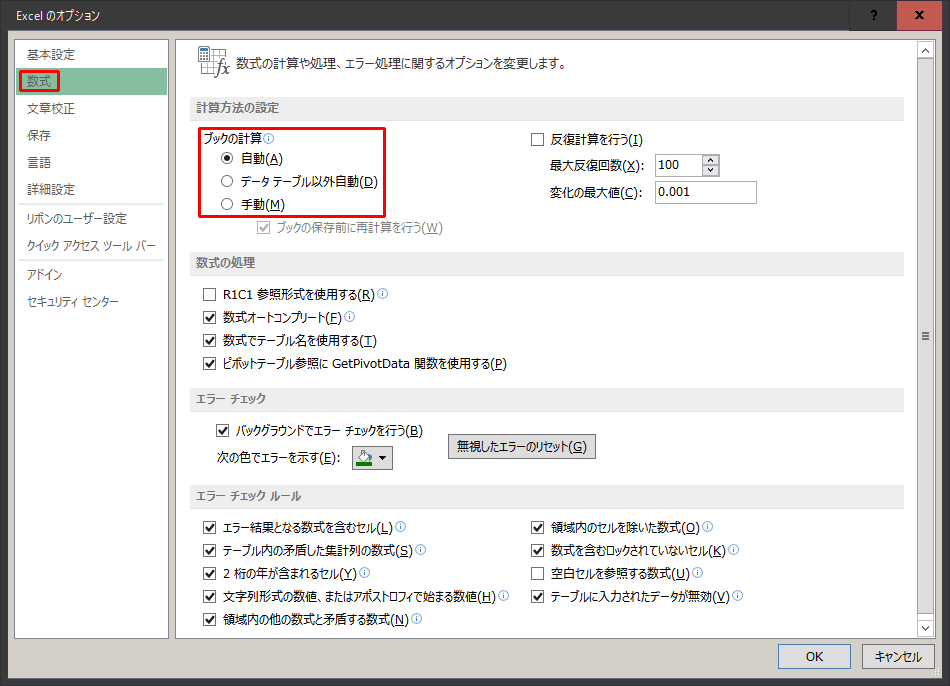The height and width of the screenshot is (686, 950).
Task: Enable 空白セルを参照する数式(U) checkbox
Action: [537, 573]
